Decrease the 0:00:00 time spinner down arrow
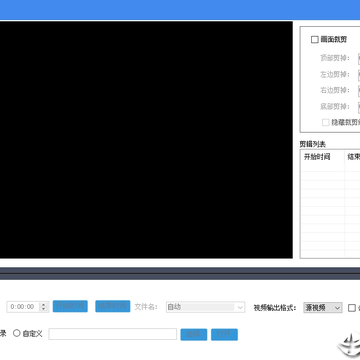 pyautogui.click(x=43, y=309)
